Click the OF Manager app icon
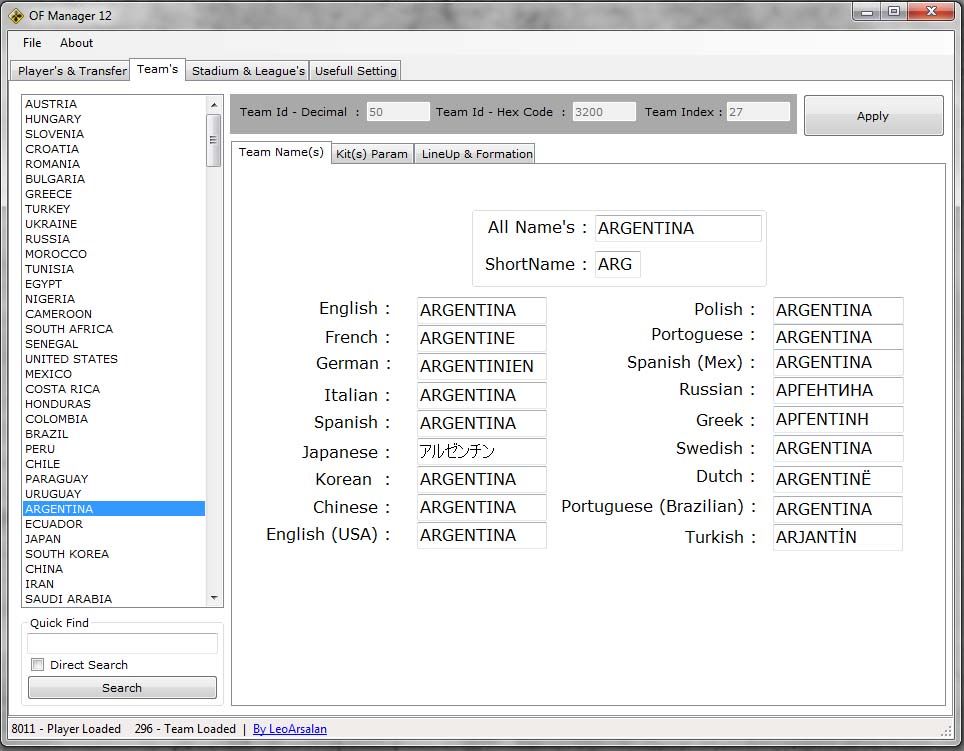Viewport: 964px width, 751px height. pyautogui.click(x=16, y=15)
